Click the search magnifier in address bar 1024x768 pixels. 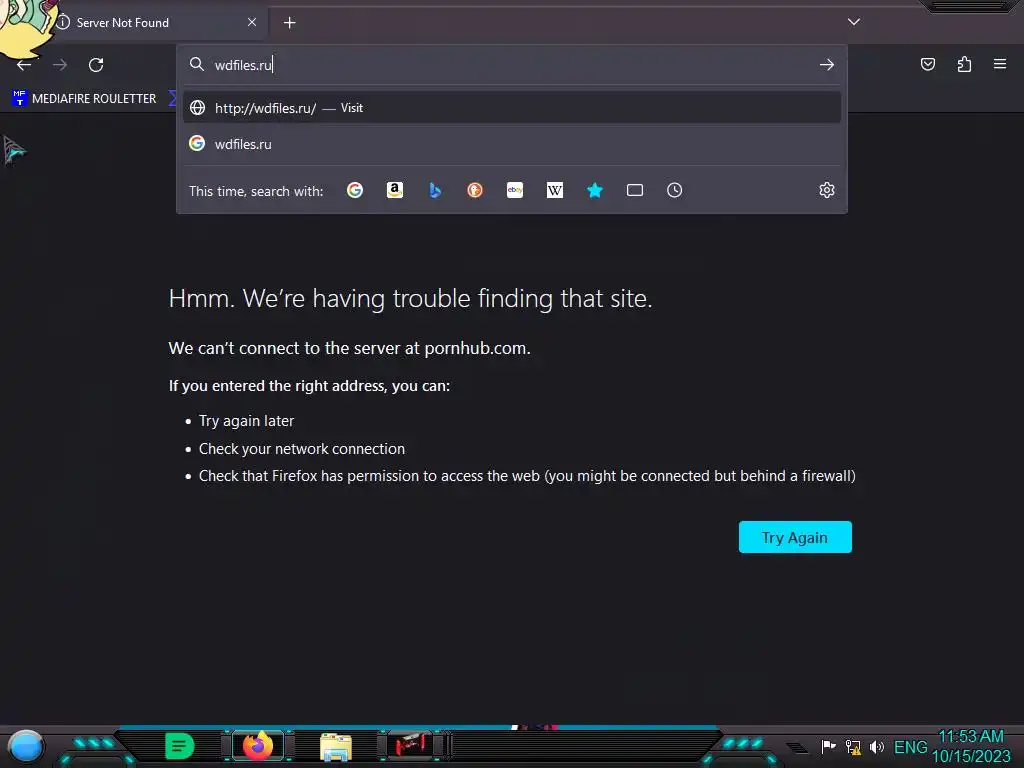[x=197, y=64]
